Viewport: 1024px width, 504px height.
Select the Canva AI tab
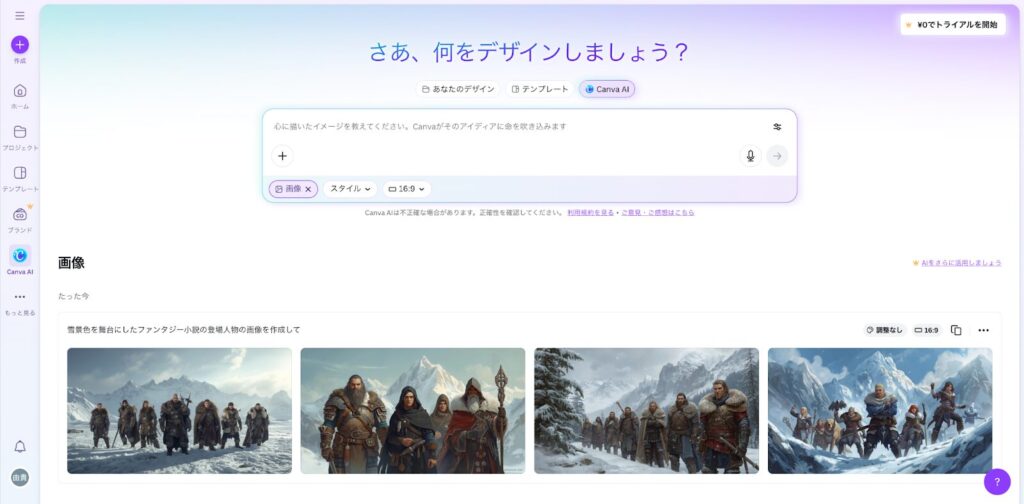[607, 89]
